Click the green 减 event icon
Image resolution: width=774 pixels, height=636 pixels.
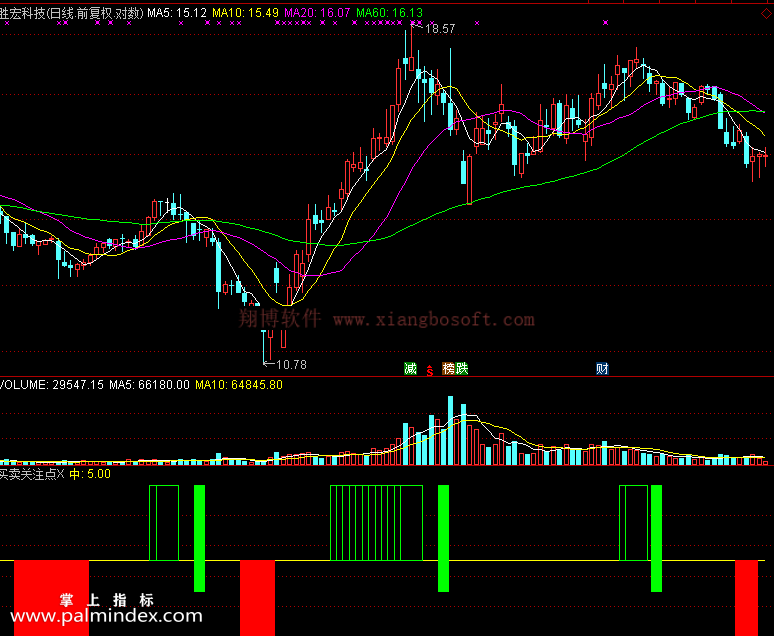[410, 368]
